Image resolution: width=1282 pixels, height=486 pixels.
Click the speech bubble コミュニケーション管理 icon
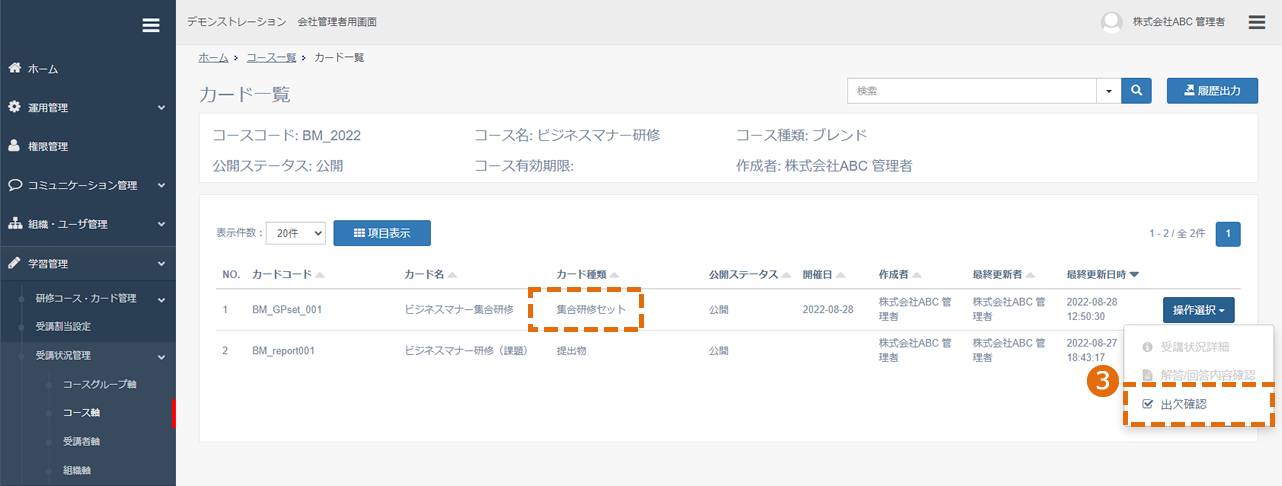tap(14, 185)
